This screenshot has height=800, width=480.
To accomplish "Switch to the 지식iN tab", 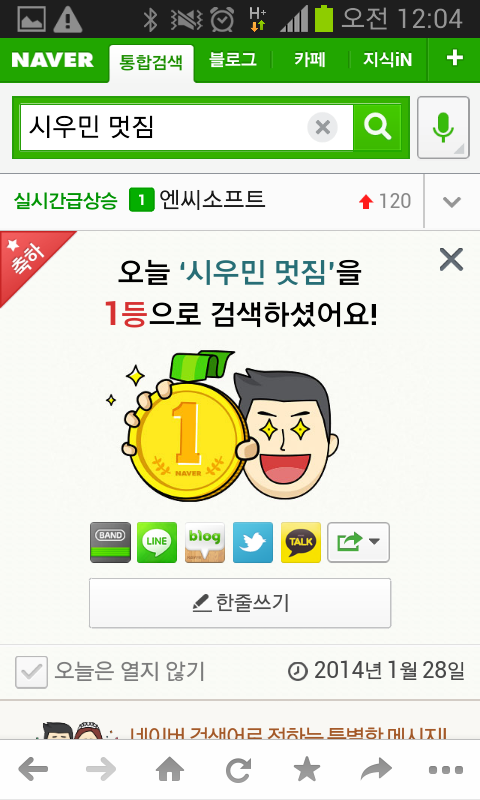I will 387,60.
